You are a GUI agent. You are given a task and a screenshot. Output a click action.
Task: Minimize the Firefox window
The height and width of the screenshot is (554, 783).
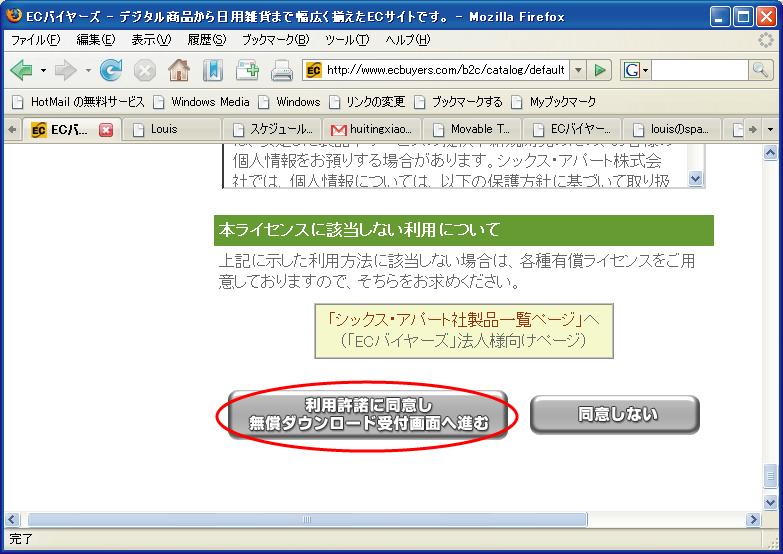click(x=720, y=17)
